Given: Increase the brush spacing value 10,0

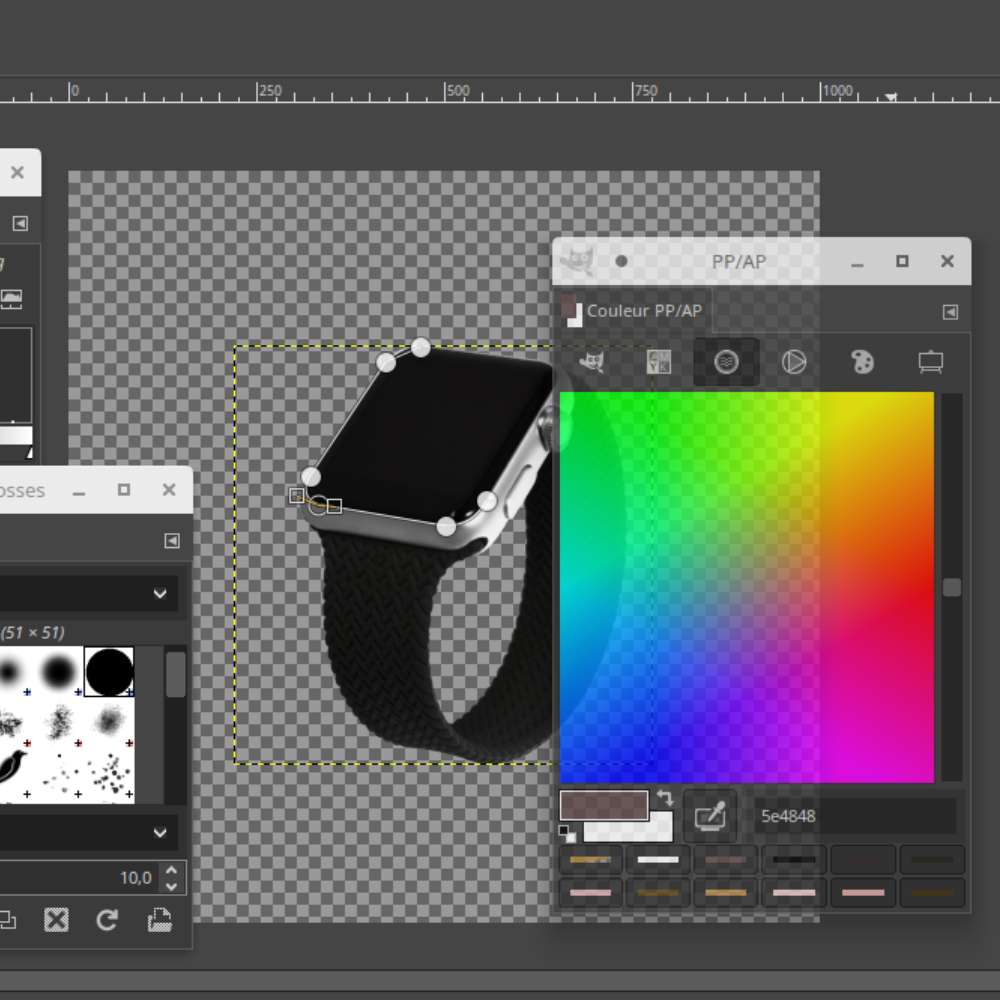Looking at the screenshot, I should pos(171,871).
